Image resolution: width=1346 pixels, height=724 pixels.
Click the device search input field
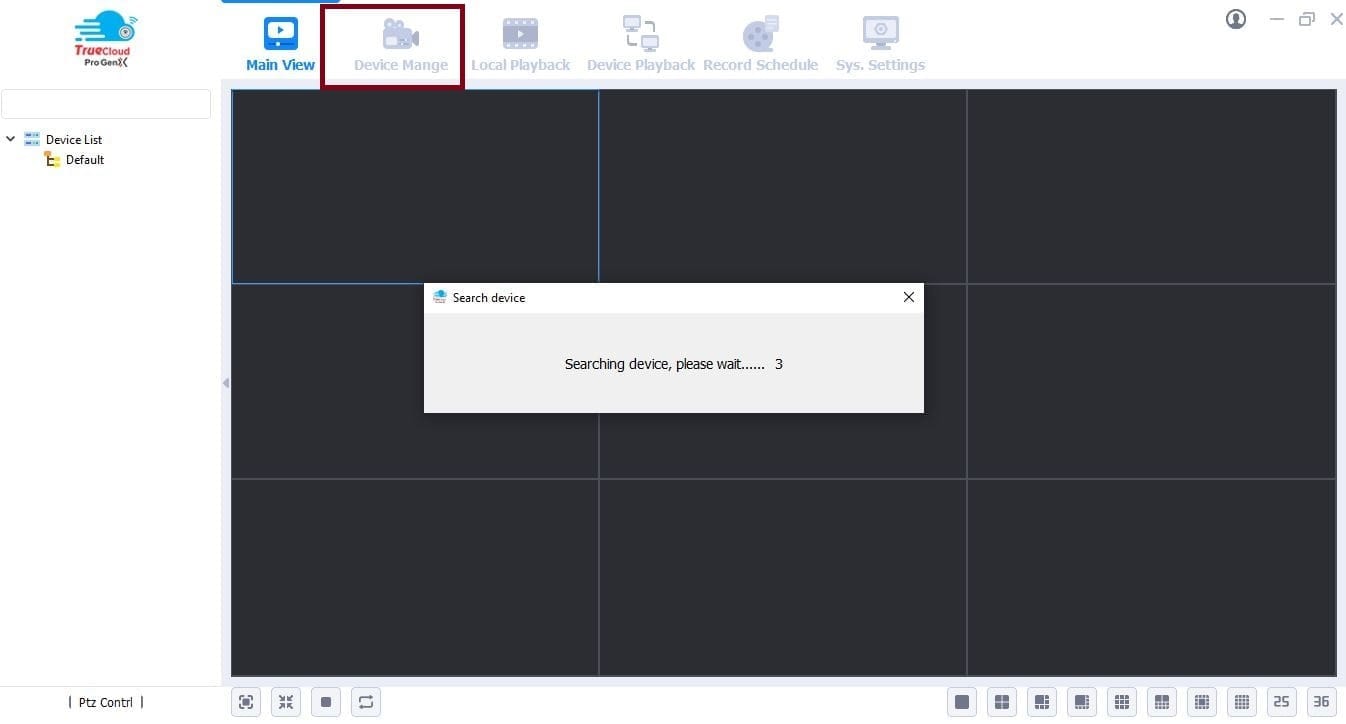[106, 103]
